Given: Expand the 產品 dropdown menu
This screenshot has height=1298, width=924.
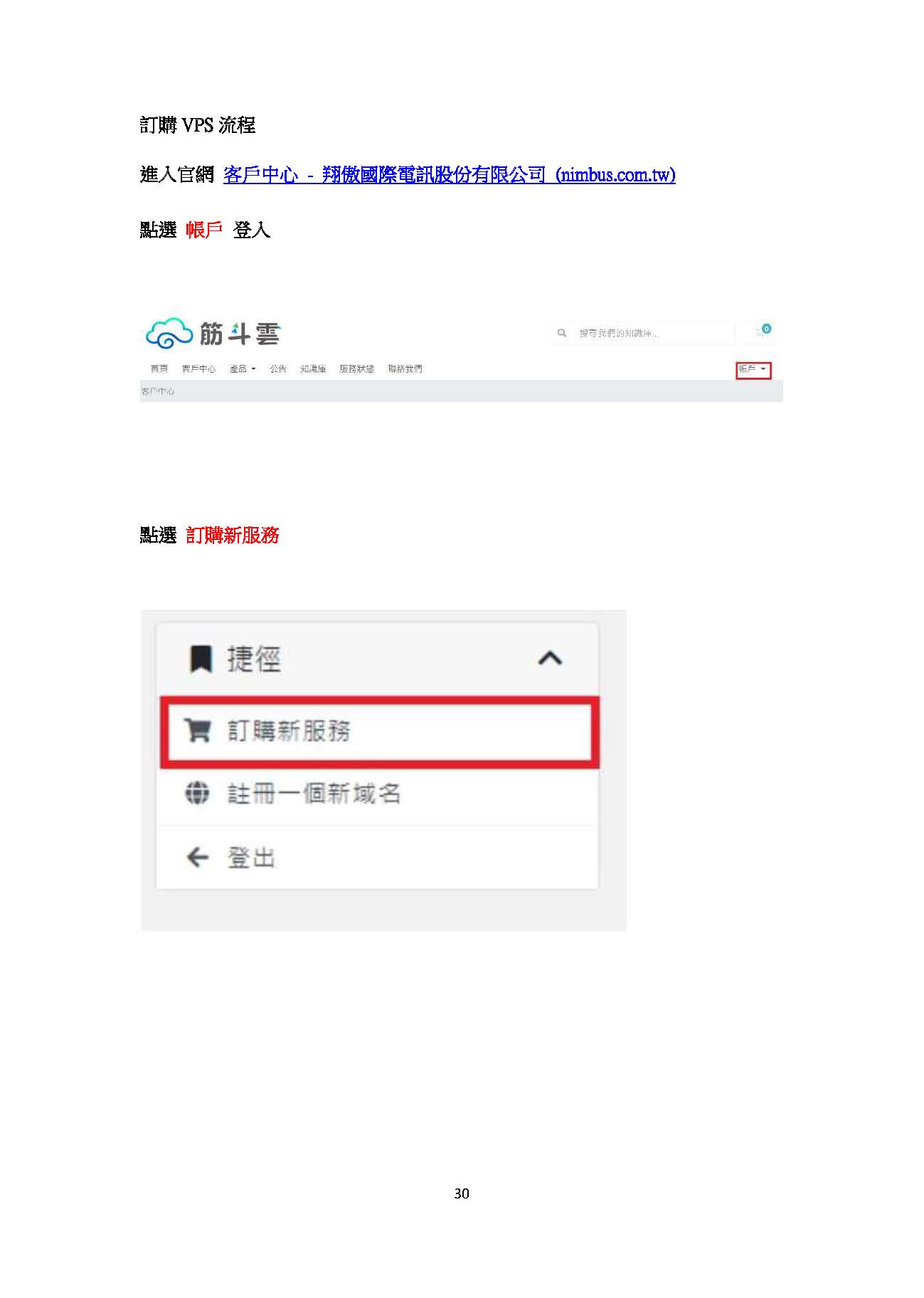Looking at the screenshot, I should [x=243, y=369].
